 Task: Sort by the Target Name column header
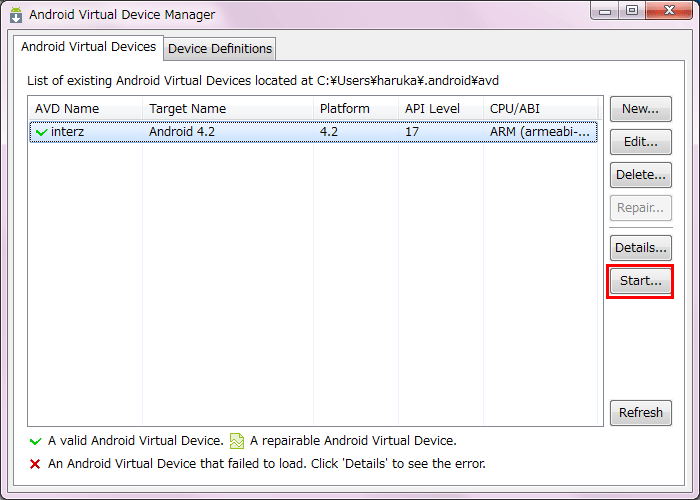click(228, 108)
